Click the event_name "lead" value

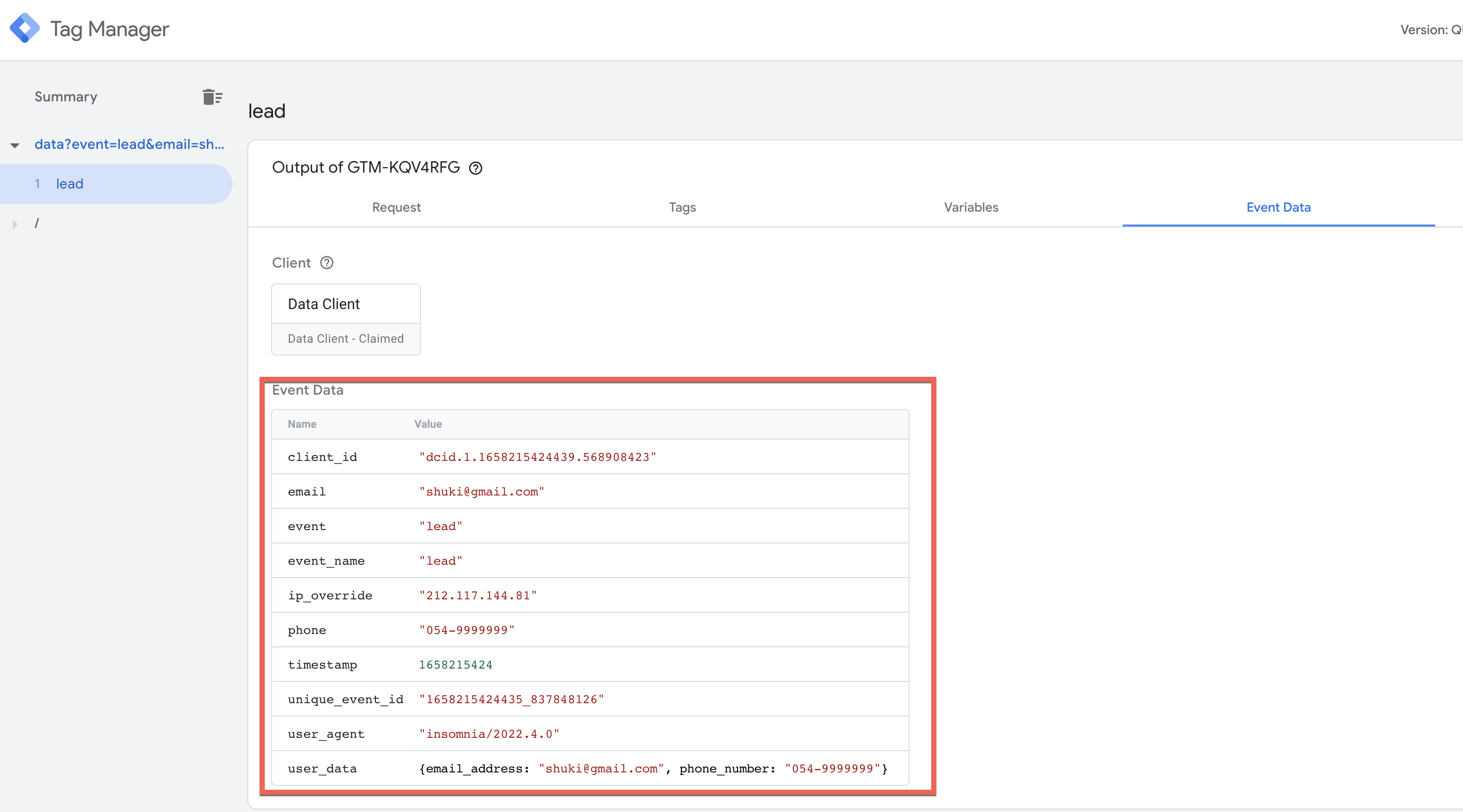pyautogui.click(x=441, y=561)
